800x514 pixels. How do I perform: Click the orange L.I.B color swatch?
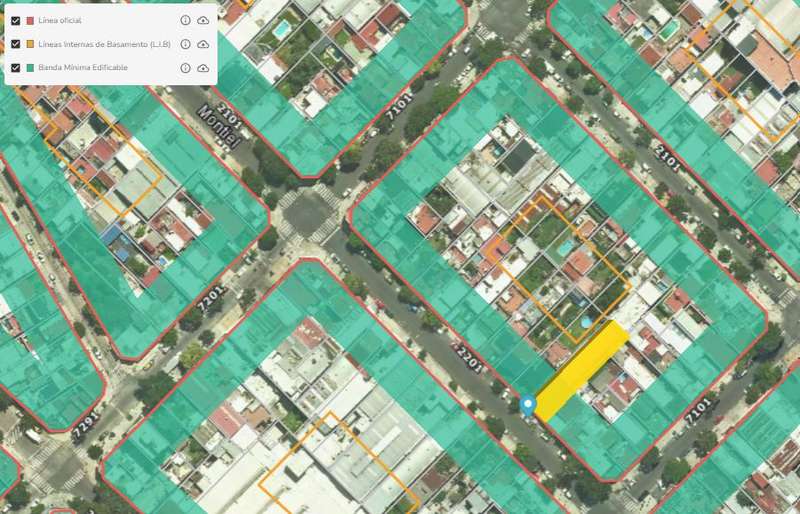[30, 44]
